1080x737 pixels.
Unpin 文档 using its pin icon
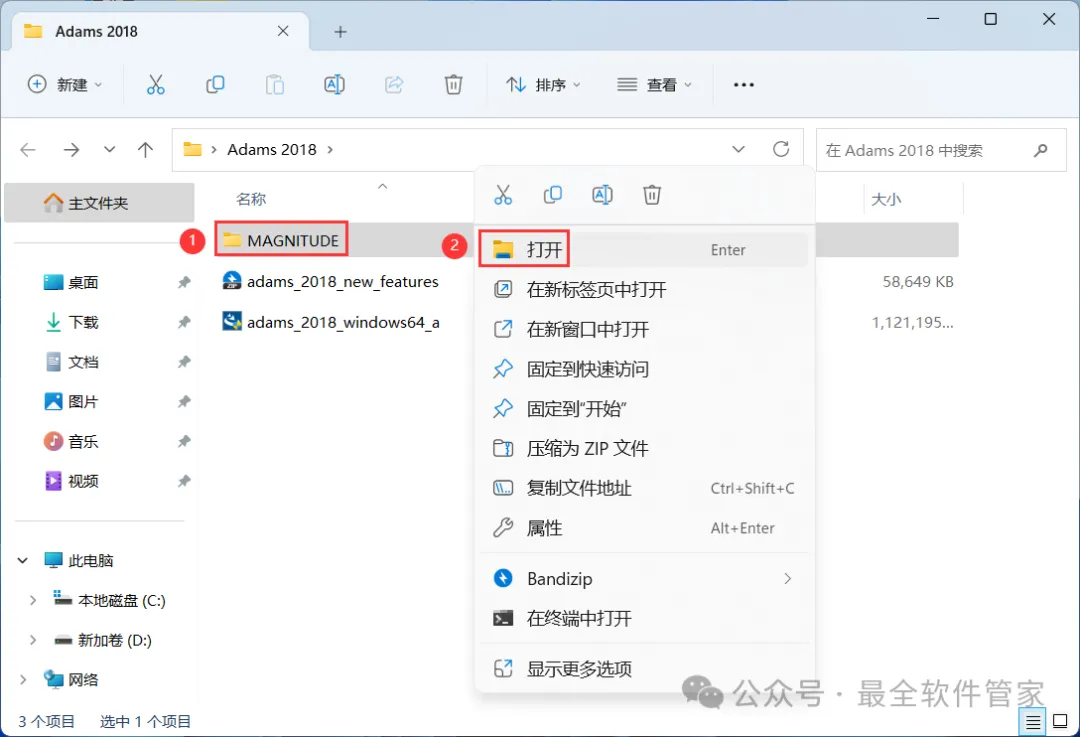pos(184,362)
